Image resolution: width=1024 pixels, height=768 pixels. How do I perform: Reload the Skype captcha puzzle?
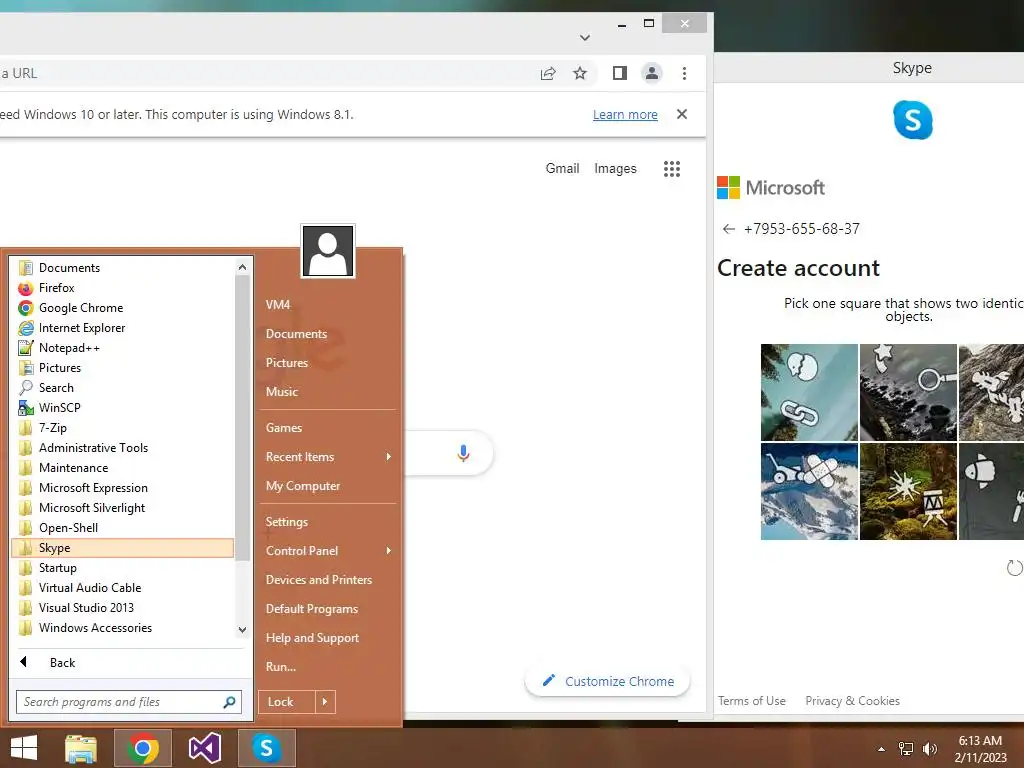point(1014,568)
